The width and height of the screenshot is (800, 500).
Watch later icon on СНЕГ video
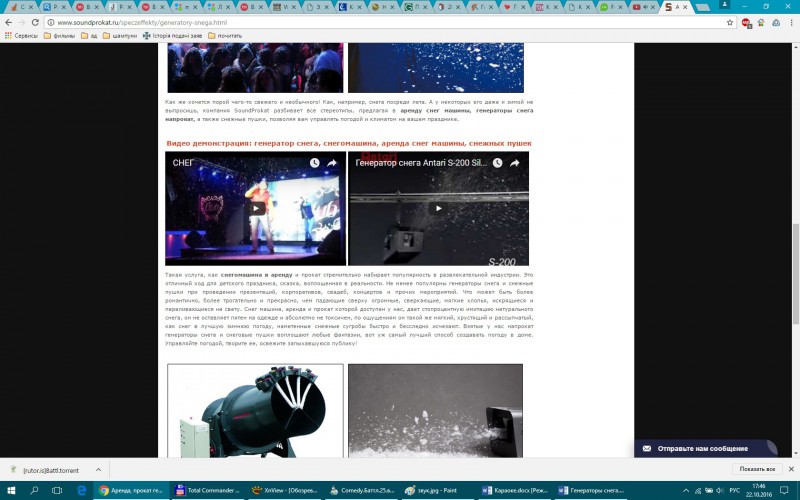coord(314,163)
